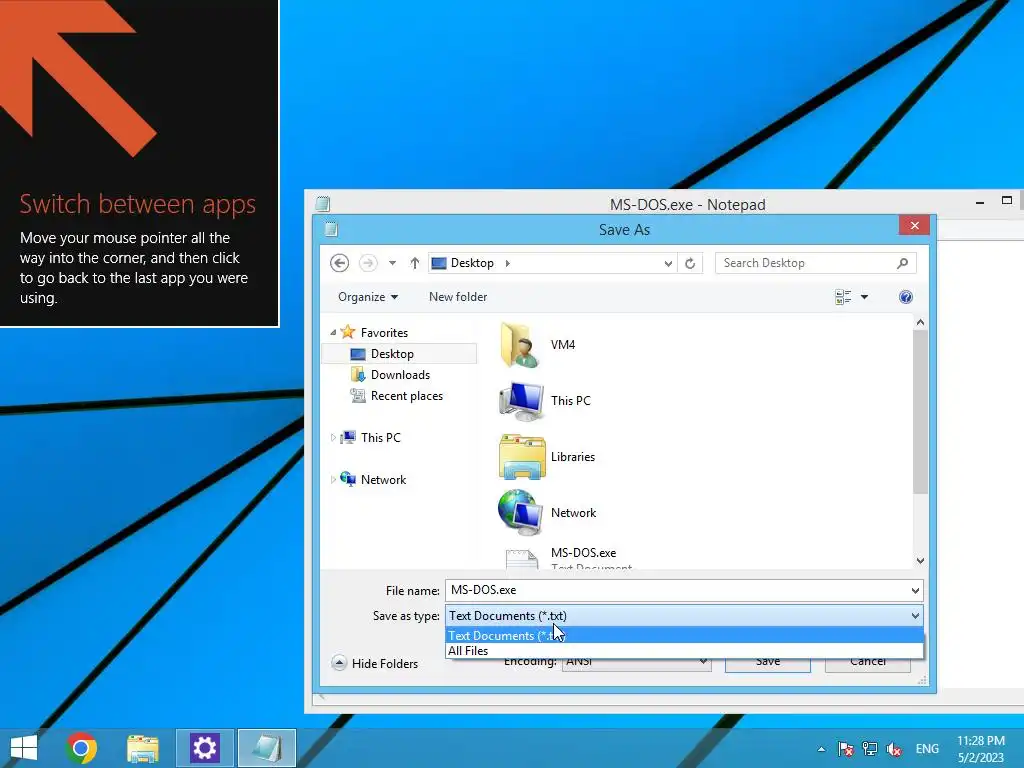Select the Network globe icon
Image resolution: width=1024 pixels, height=768 pixels.
[520, 513]
